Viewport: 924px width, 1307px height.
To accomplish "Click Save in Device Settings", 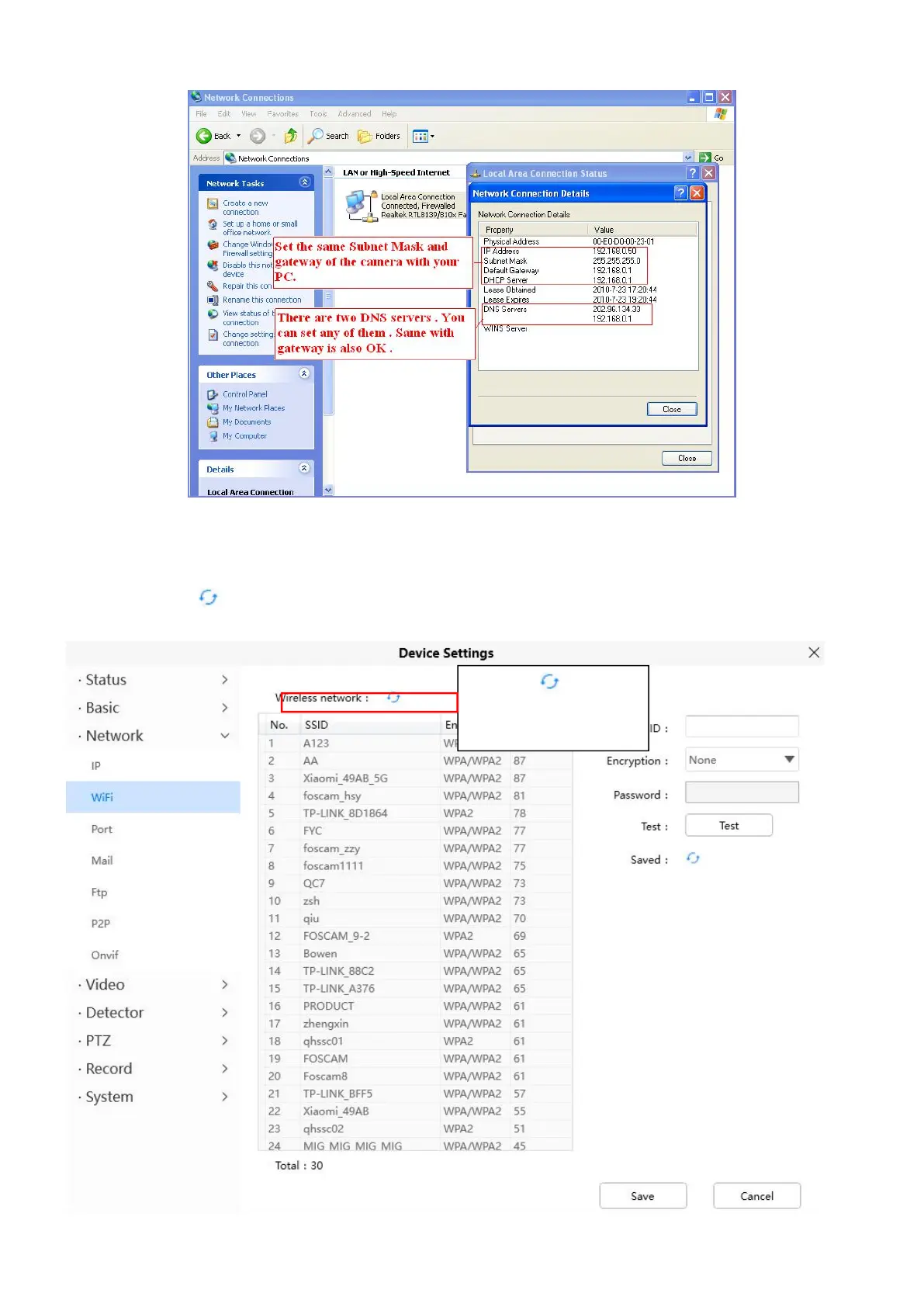I will (642, 1196).
